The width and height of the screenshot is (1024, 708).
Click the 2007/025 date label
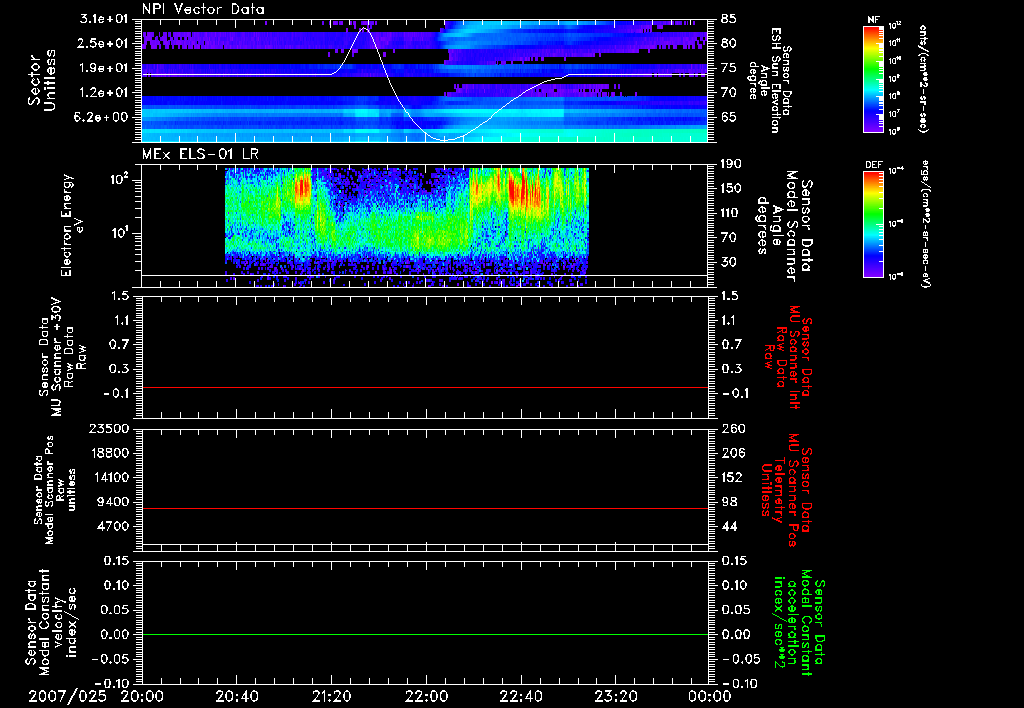[x=67, y=696]
